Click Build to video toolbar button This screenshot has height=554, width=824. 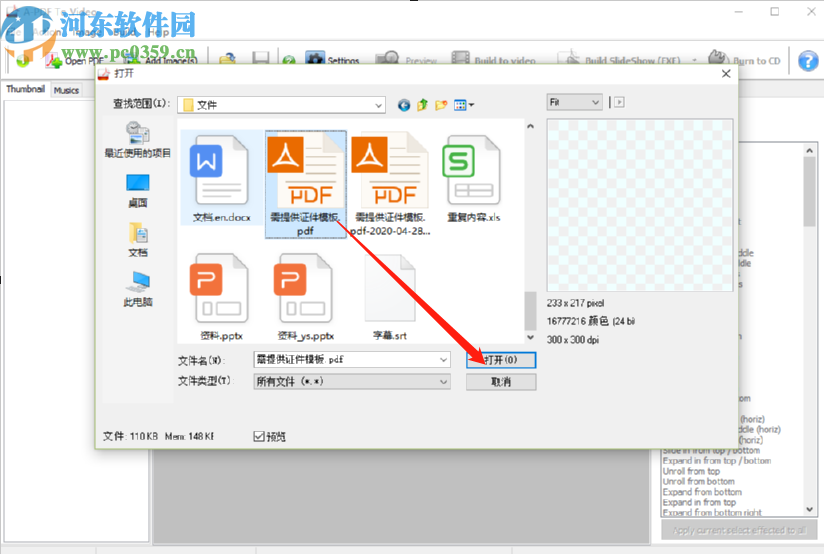point(493,60)
